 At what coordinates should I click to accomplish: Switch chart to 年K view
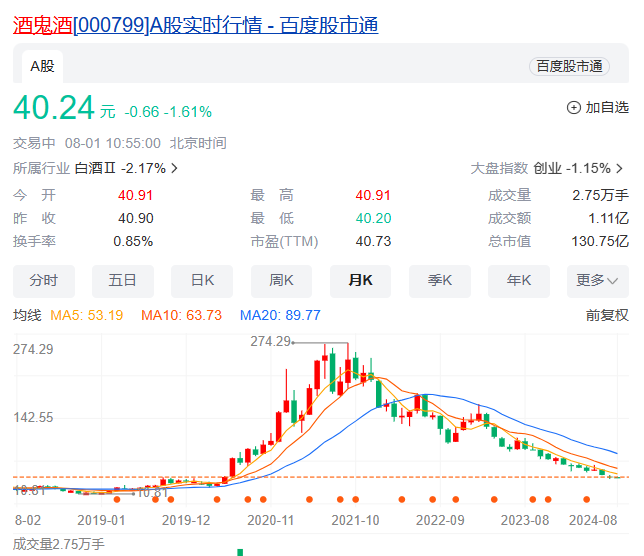pos(519,281)
